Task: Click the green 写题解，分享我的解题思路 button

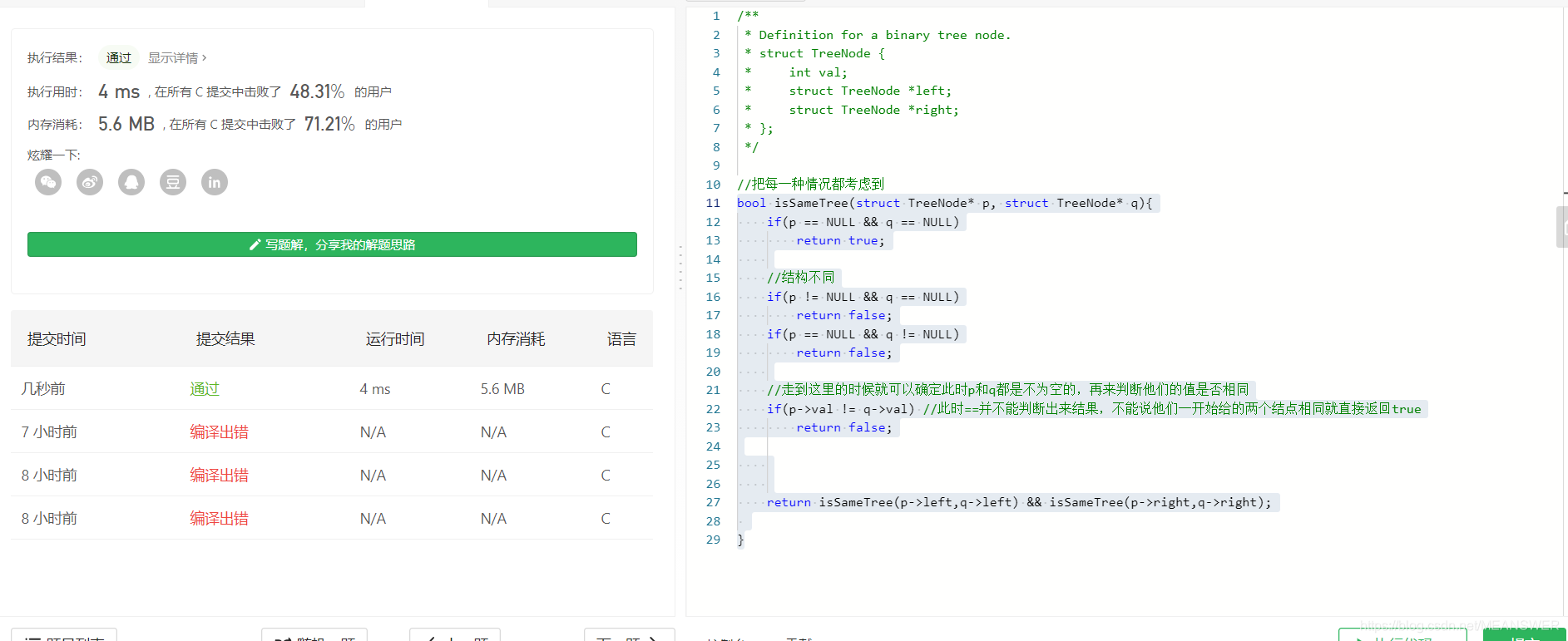Action: (x=332, y=244)
